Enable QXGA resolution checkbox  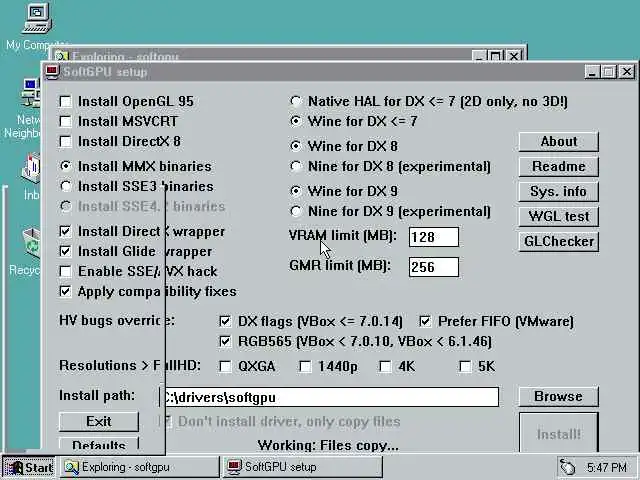coord(225,367)
